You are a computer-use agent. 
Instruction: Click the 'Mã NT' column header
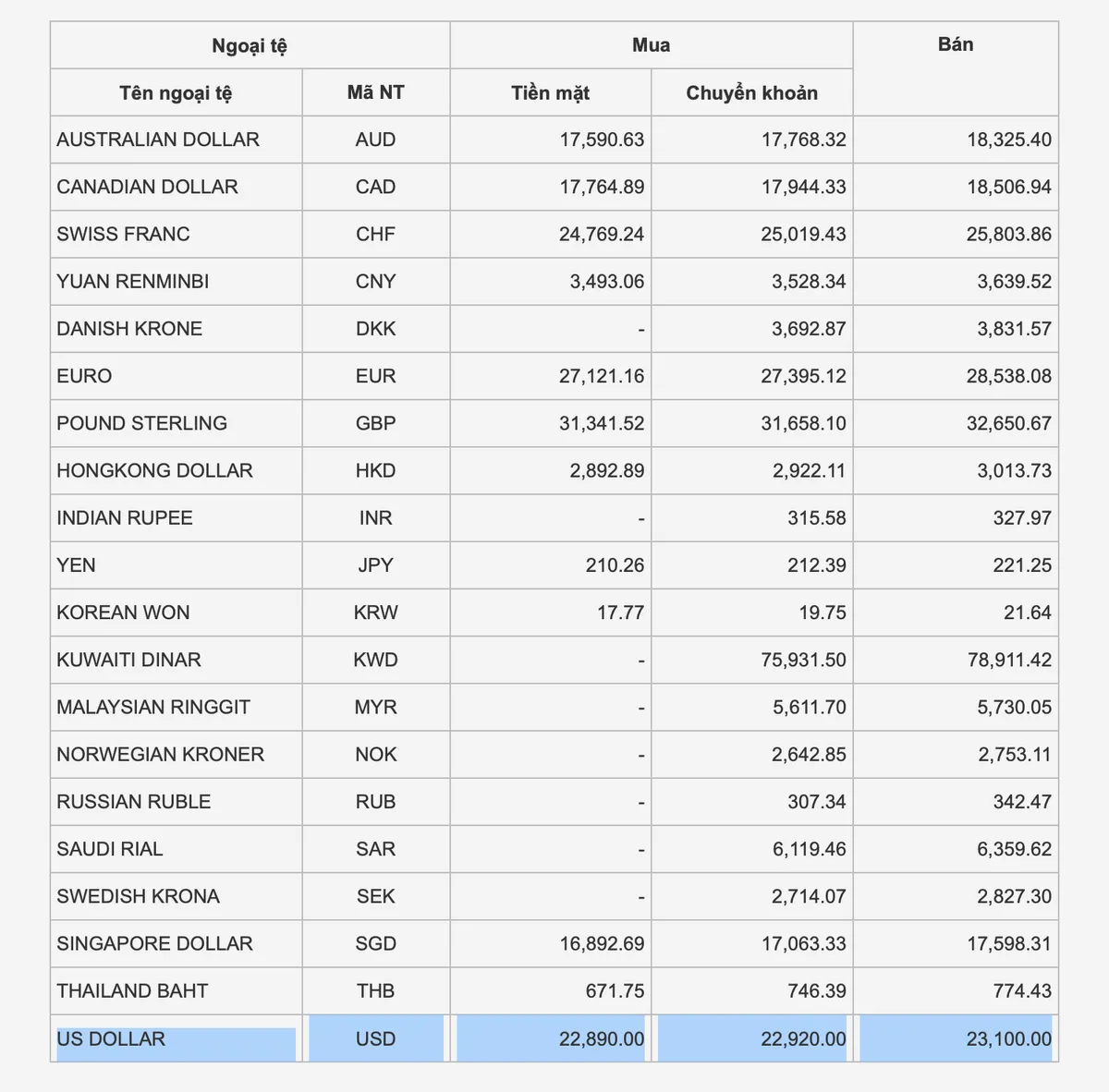click(375, 92)
